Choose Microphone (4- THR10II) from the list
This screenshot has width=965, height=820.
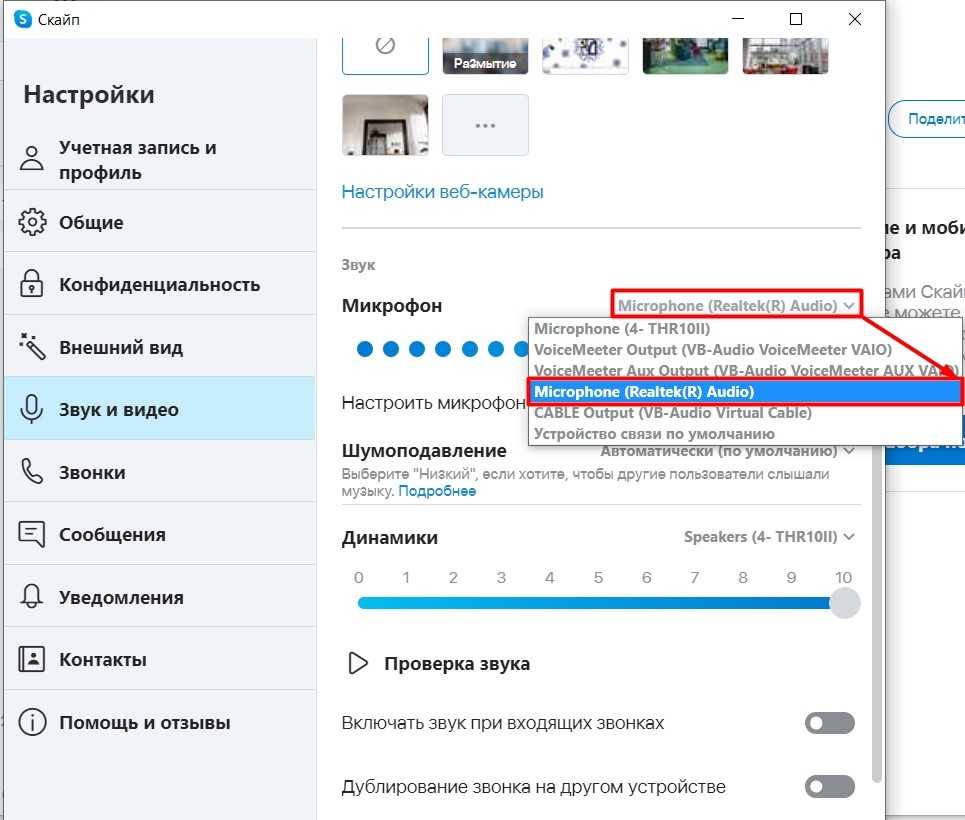pyautogui.click(x=745, y=329)
